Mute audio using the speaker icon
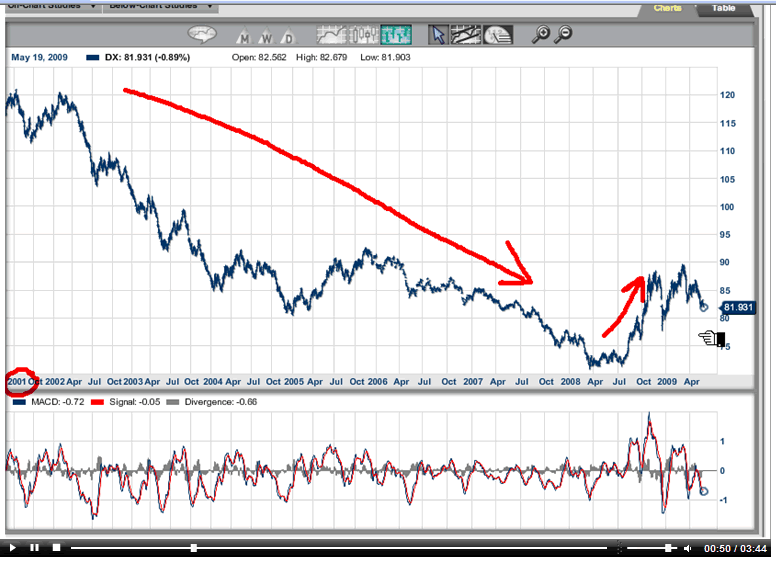Screen dimensions: 776x561 (688, 548)
